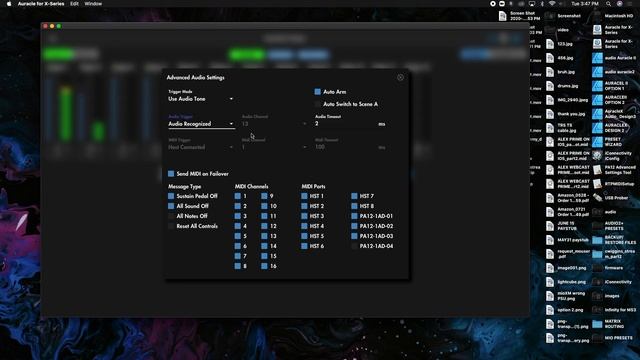
Task: Select the MATRIX ROUTING folder icon
Action: pyautogui.click(x=597, y=324)
